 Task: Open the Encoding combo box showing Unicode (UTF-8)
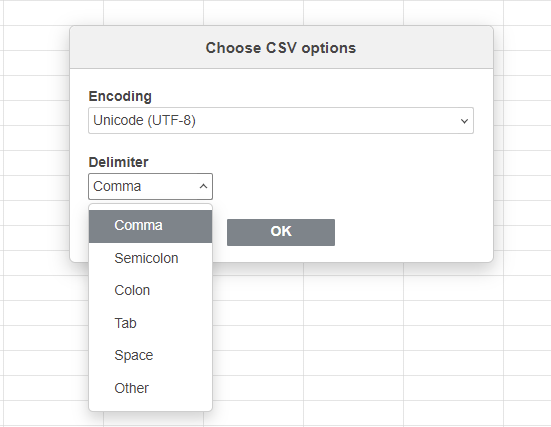pos(281,121)
